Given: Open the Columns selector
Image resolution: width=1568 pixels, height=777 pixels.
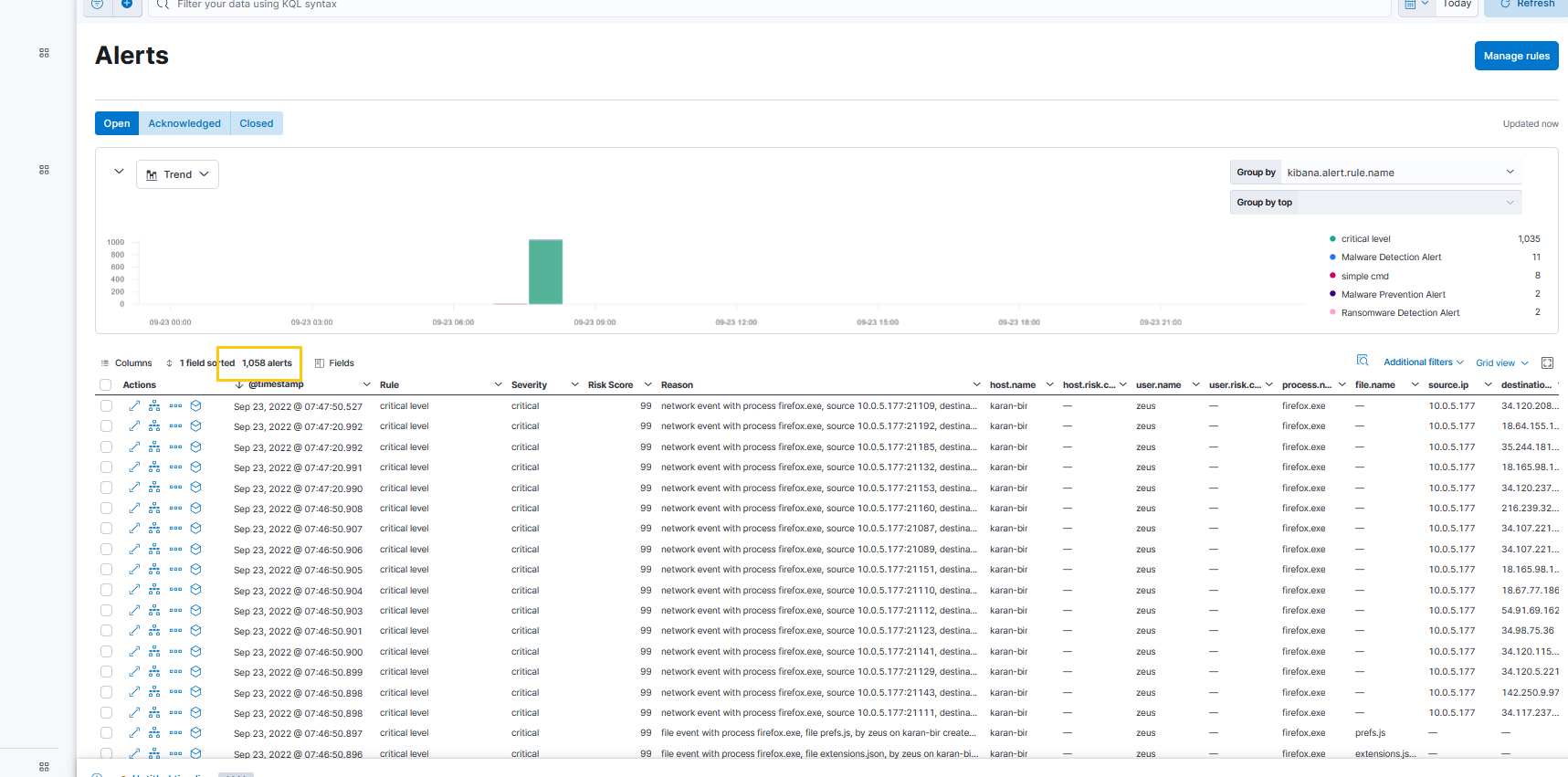Looking at the screenshot, I should (x=126, y=363).
